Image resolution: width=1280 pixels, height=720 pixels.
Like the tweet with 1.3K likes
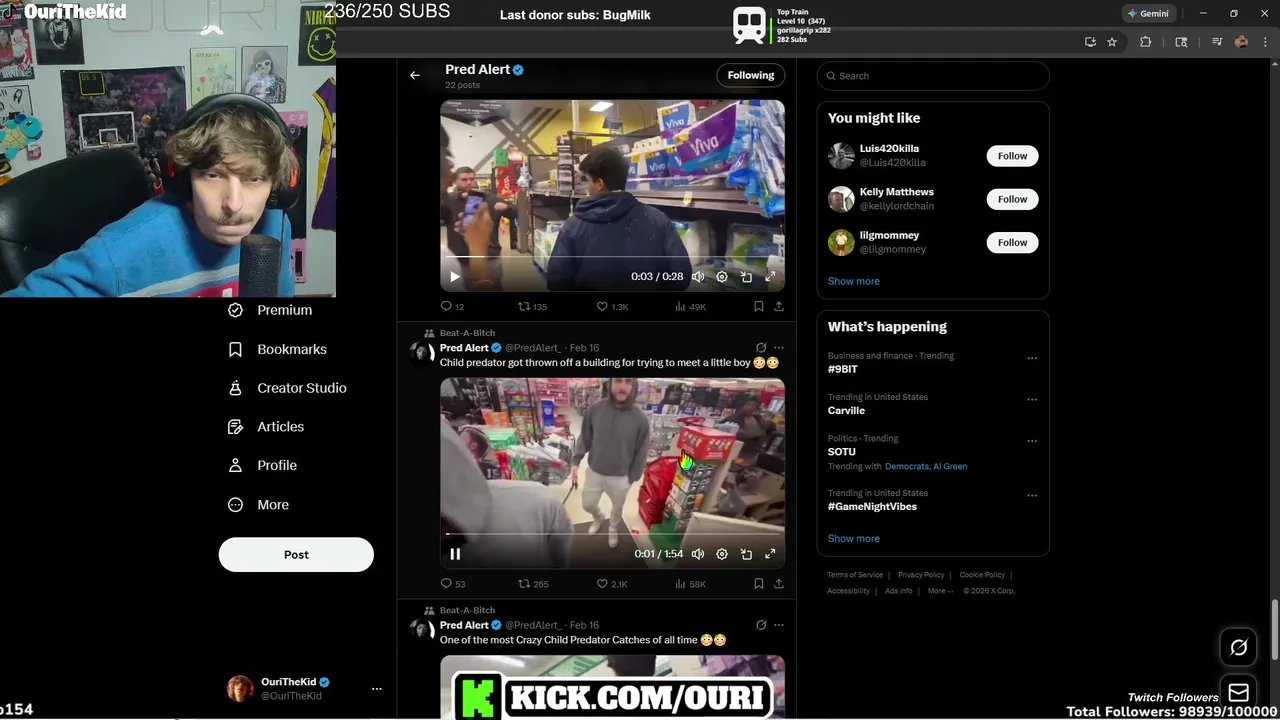coord(612,307)
